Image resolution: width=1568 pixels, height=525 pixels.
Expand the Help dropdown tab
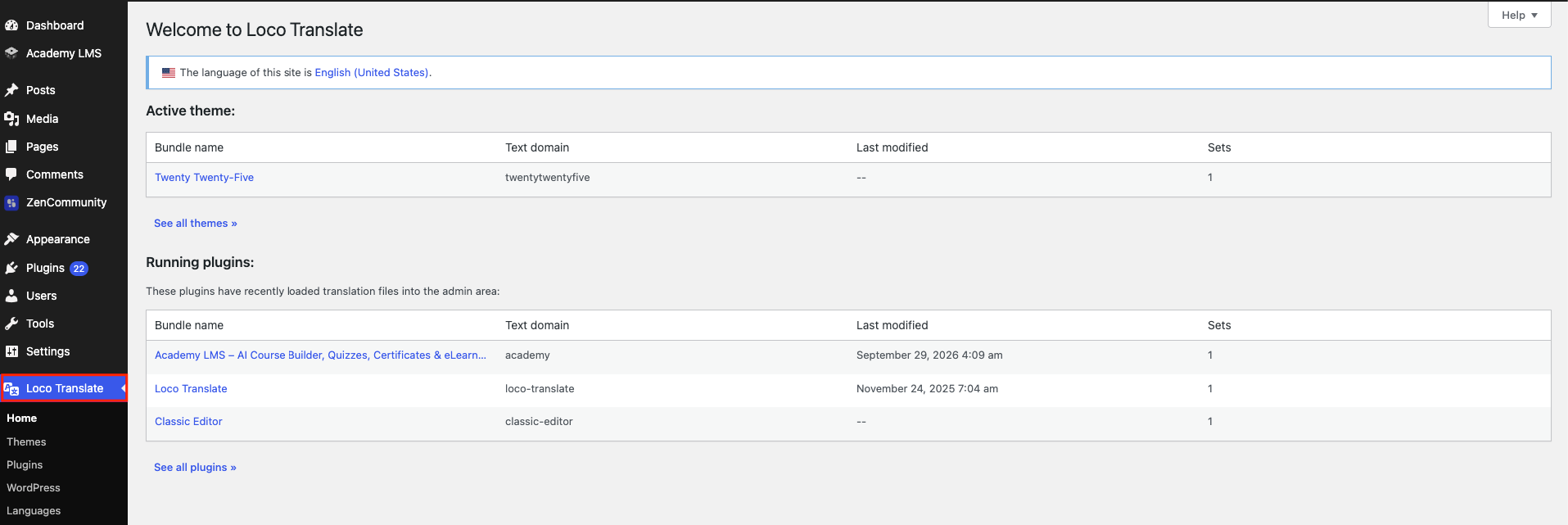(1519, 15)
